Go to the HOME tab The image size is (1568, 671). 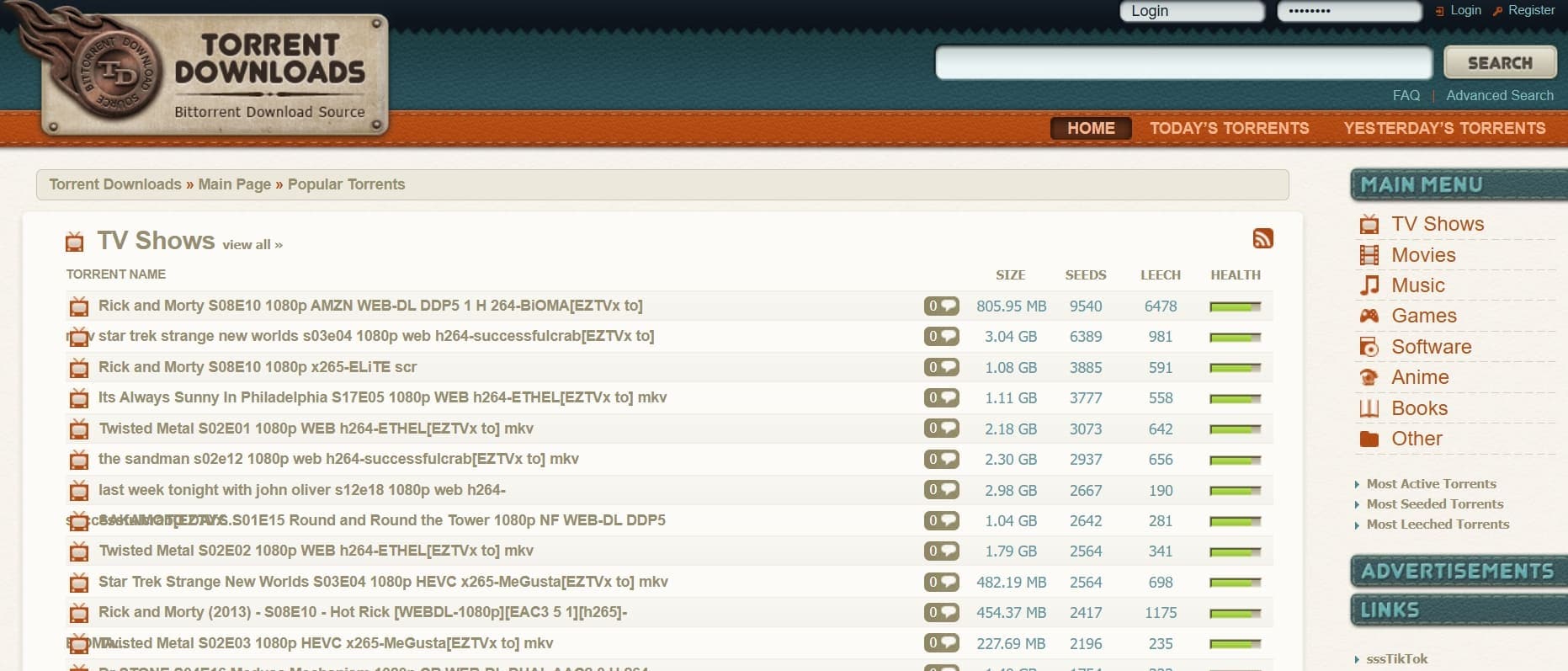tap(1091, 128)
